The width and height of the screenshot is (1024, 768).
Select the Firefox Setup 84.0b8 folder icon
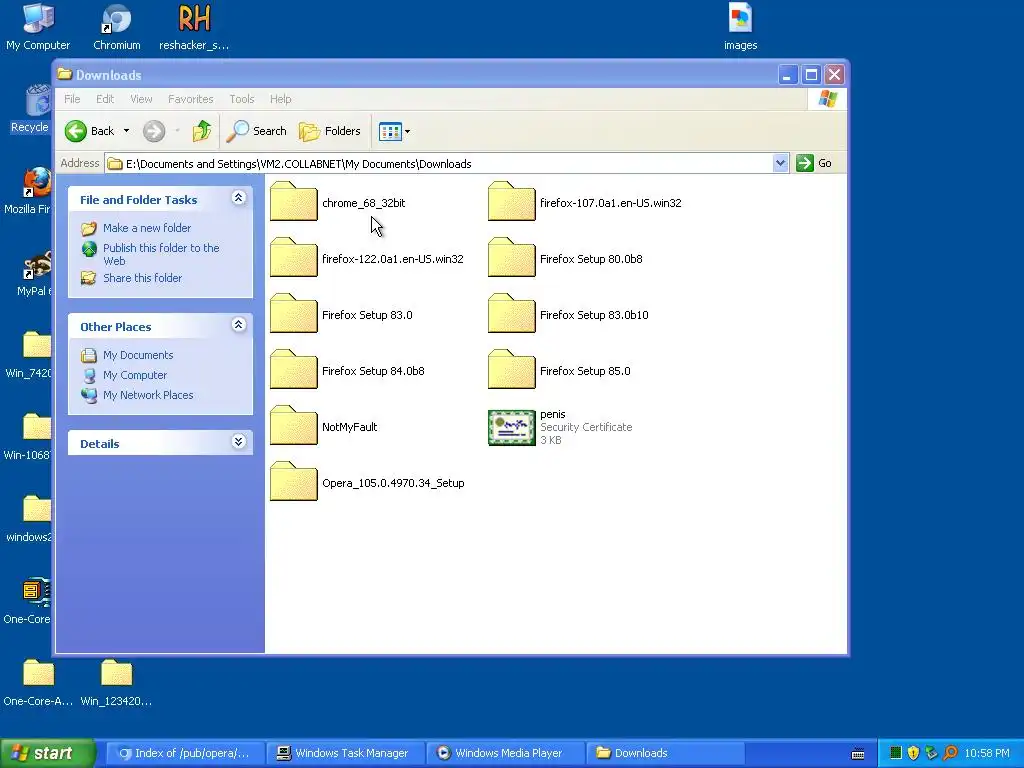[x=293, y=370]
